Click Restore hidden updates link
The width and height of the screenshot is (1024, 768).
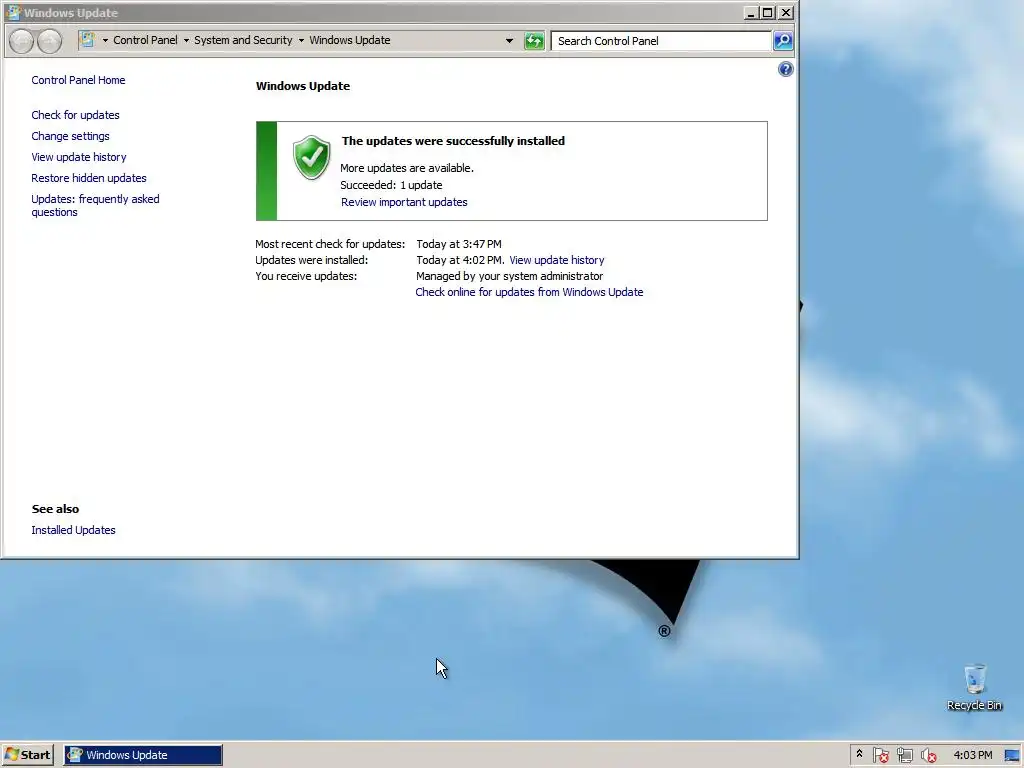89,178
